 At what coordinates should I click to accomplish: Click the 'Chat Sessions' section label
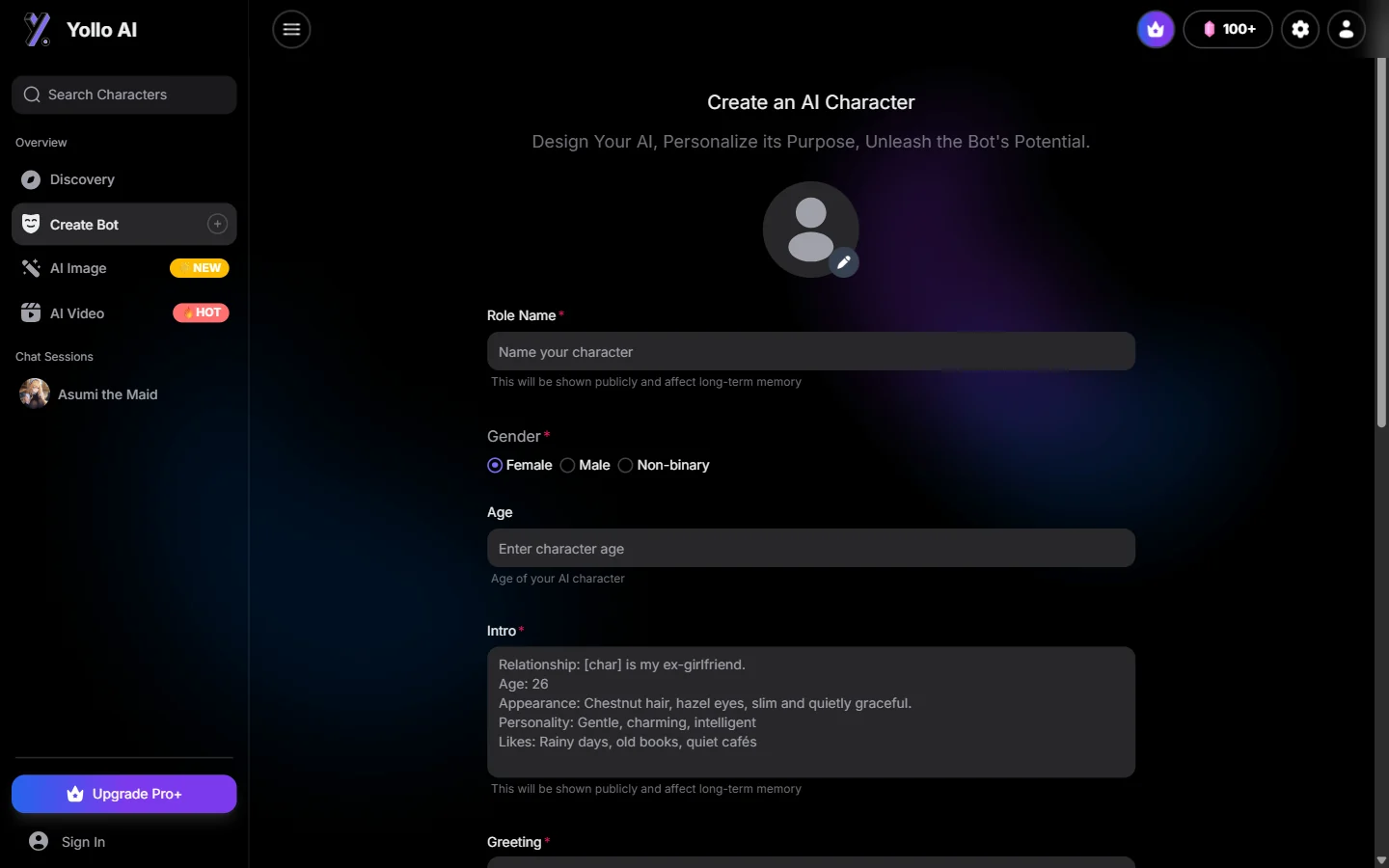[x=54, y=357]
